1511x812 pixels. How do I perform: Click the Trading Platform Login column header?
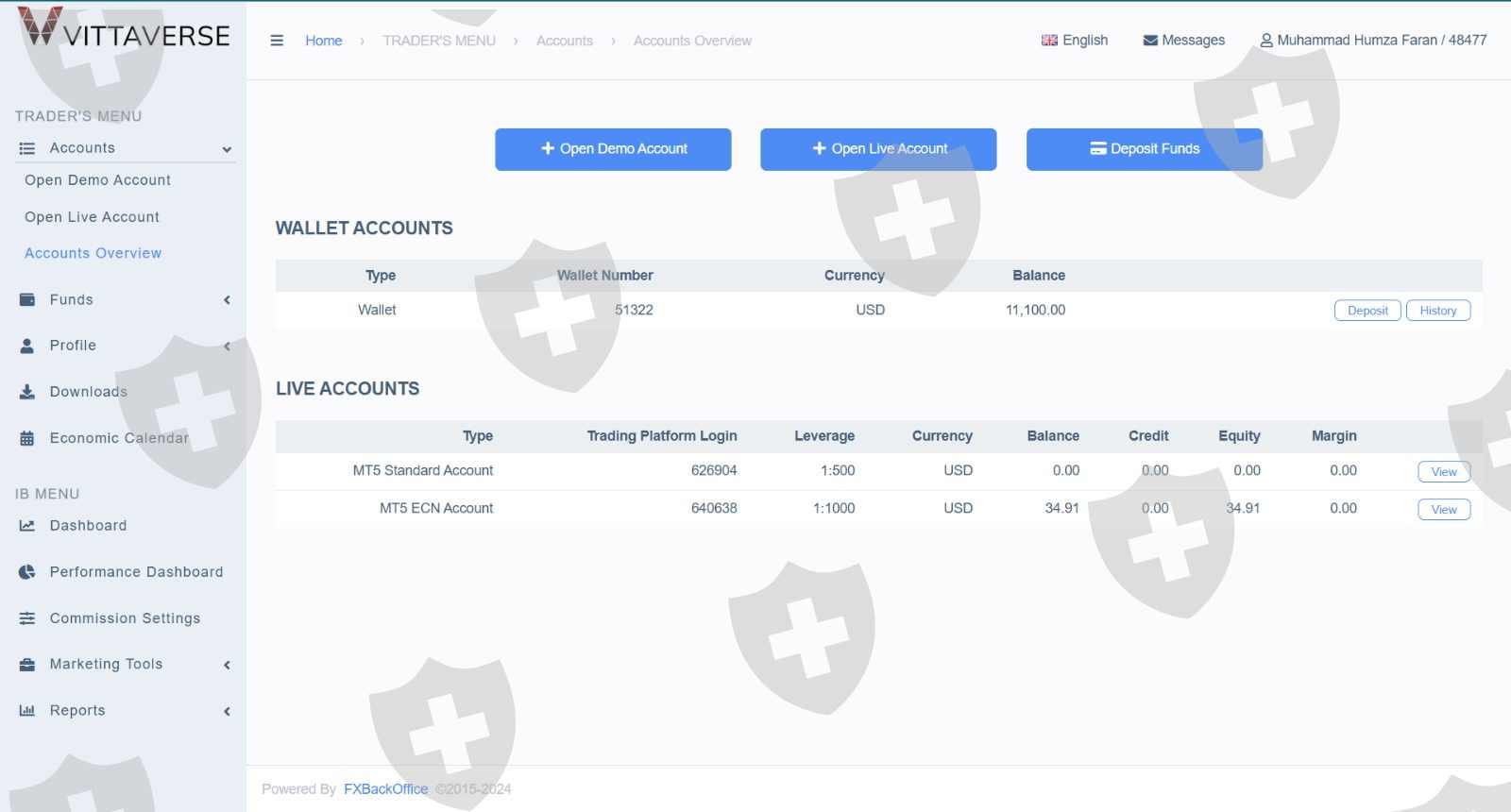662,436
